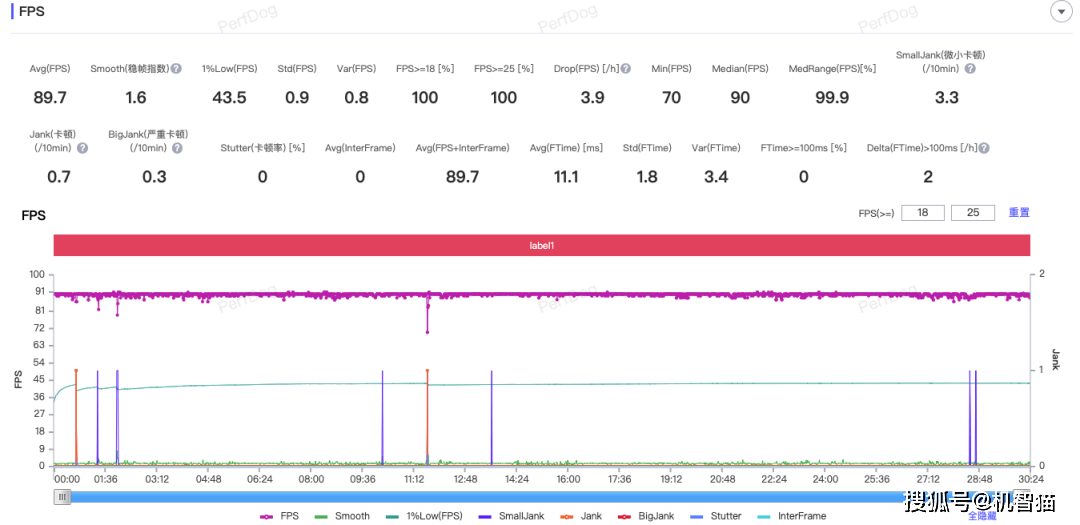Image resolution: width=1080 pixels, height=525 pixels.
Task: Click the timeline range slider handle
Action: pos(62,496)
